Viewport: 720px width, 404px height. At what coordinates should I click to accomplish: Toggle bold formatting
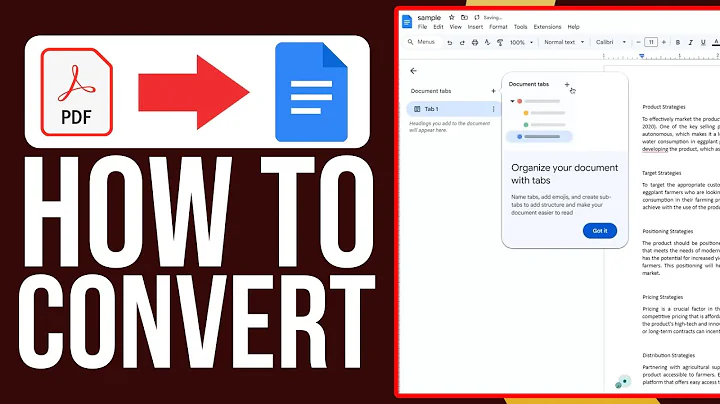point(678,42)
